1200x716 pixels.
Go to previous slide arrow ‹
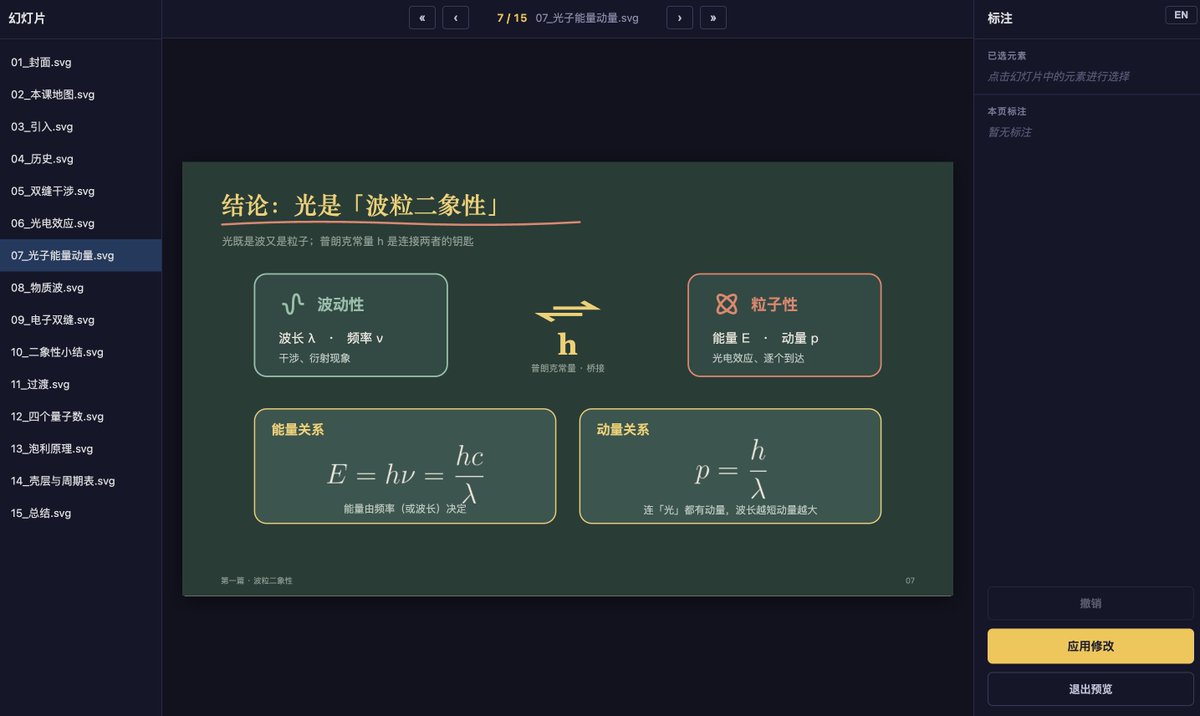coord(456,18)
